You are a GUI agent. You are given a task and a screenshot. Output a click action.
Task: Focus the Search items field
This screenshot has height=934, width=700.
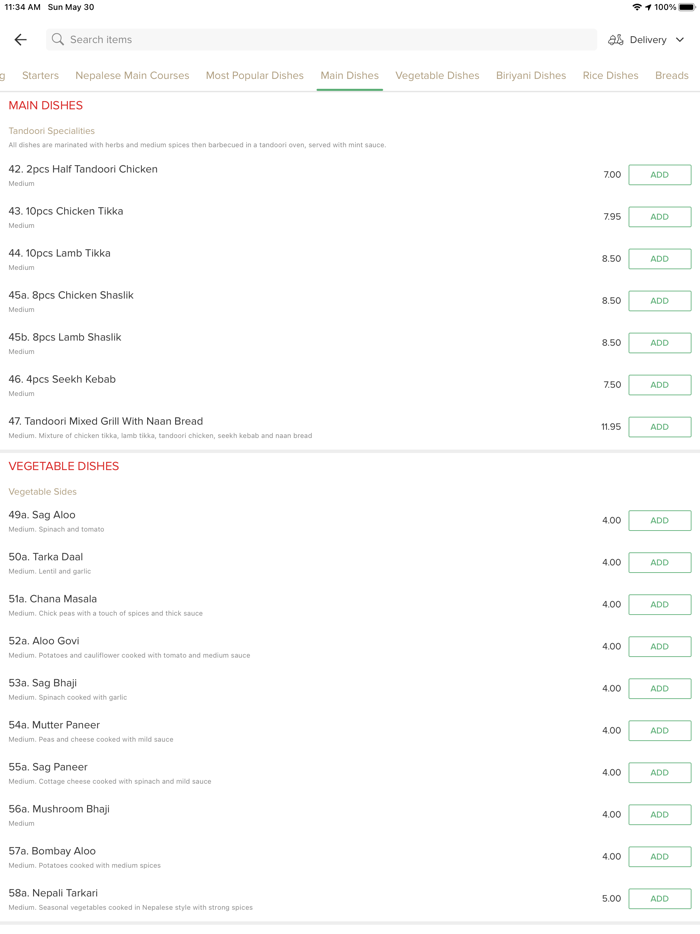(320, 40)
